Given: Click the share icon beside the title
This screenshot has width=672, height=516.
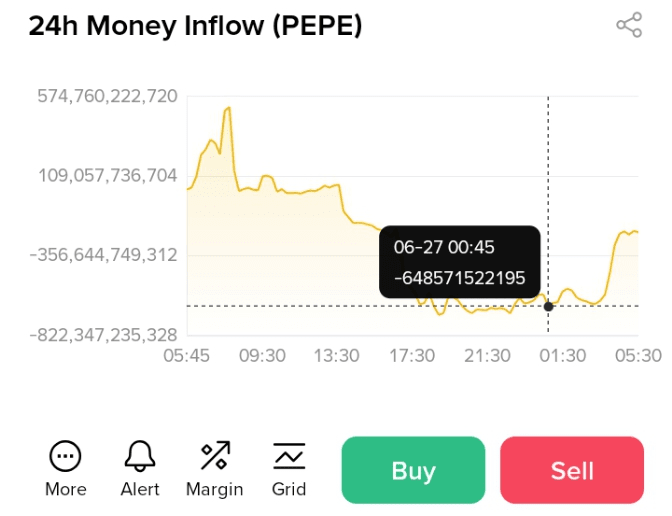Looking at the screenshot, I should coord(629,26).
